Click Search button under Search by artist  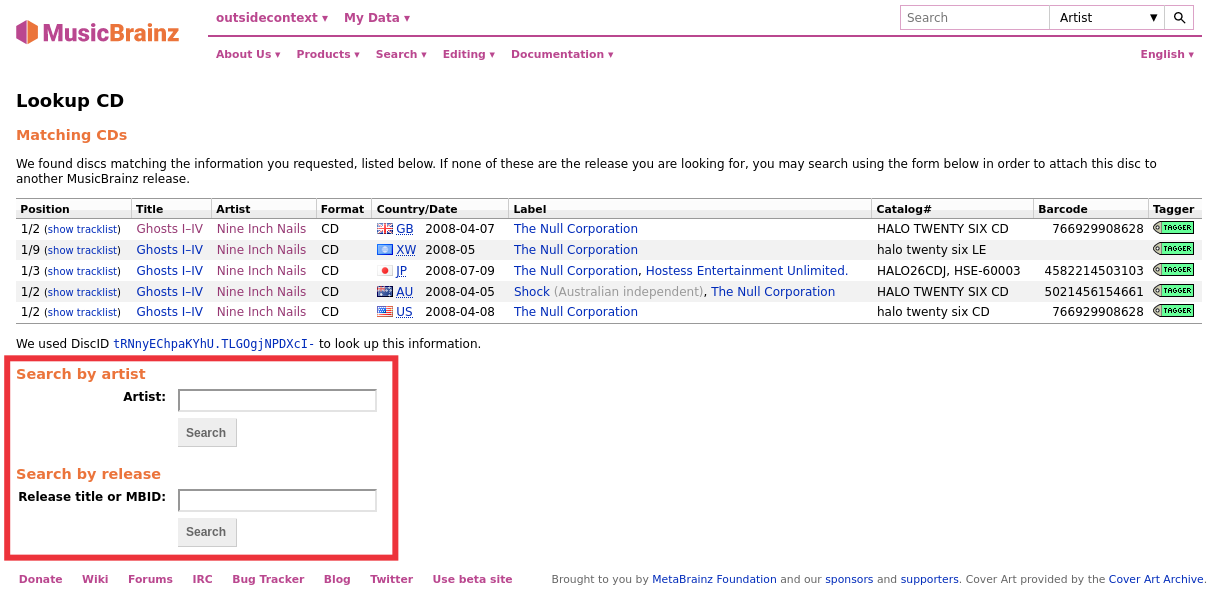pyautogui.click(x=207, y=433)
